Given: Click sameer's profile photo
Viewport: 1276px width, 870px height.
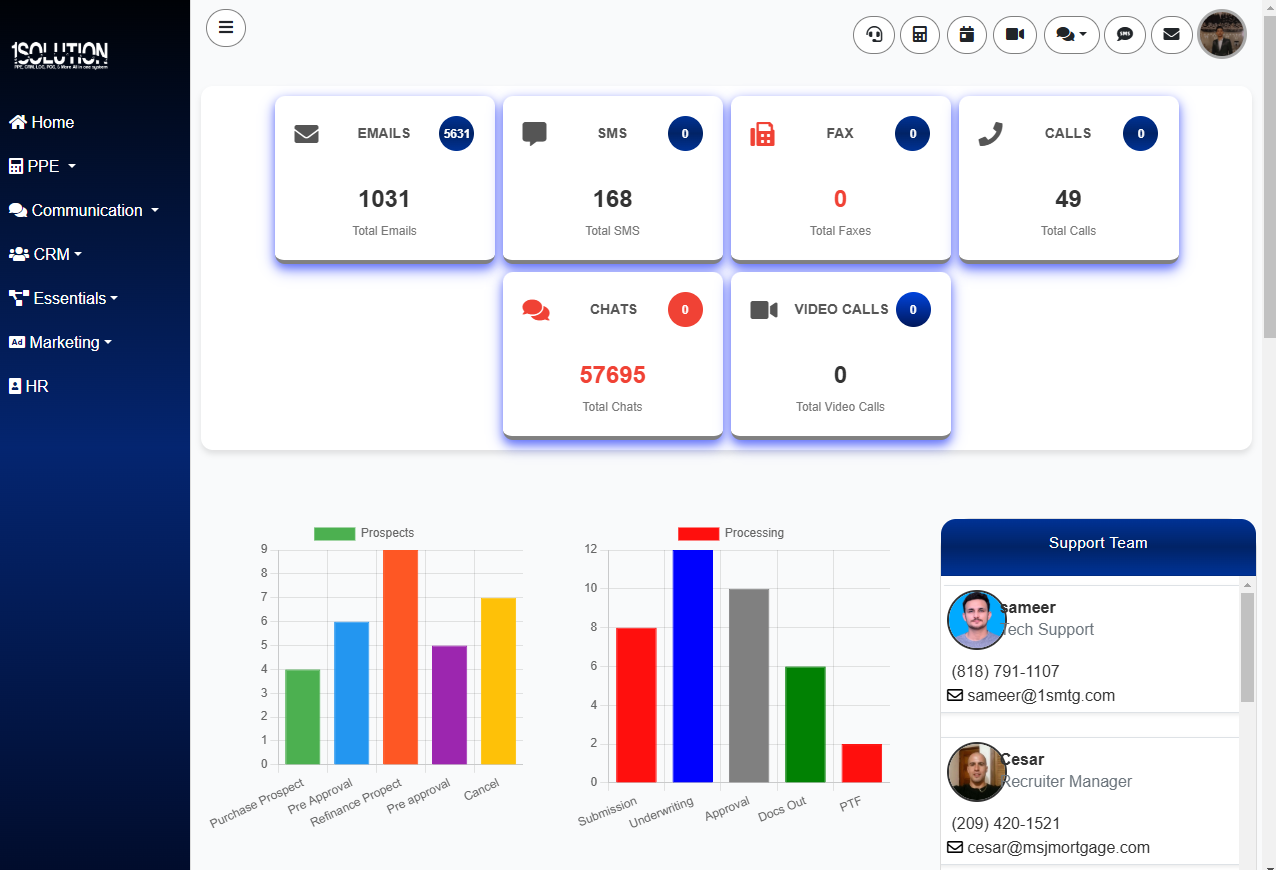Looking at the screenshot, I should click(976, 620).
